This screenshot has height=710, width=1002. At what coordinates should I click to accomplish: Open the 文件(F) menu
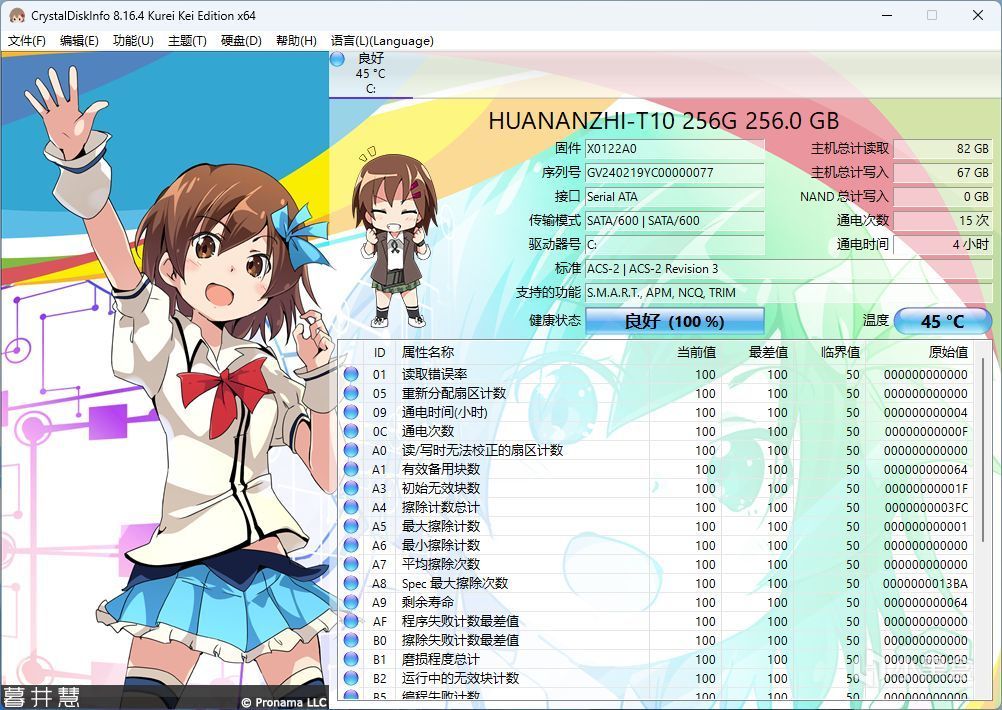tap(27, 41)
